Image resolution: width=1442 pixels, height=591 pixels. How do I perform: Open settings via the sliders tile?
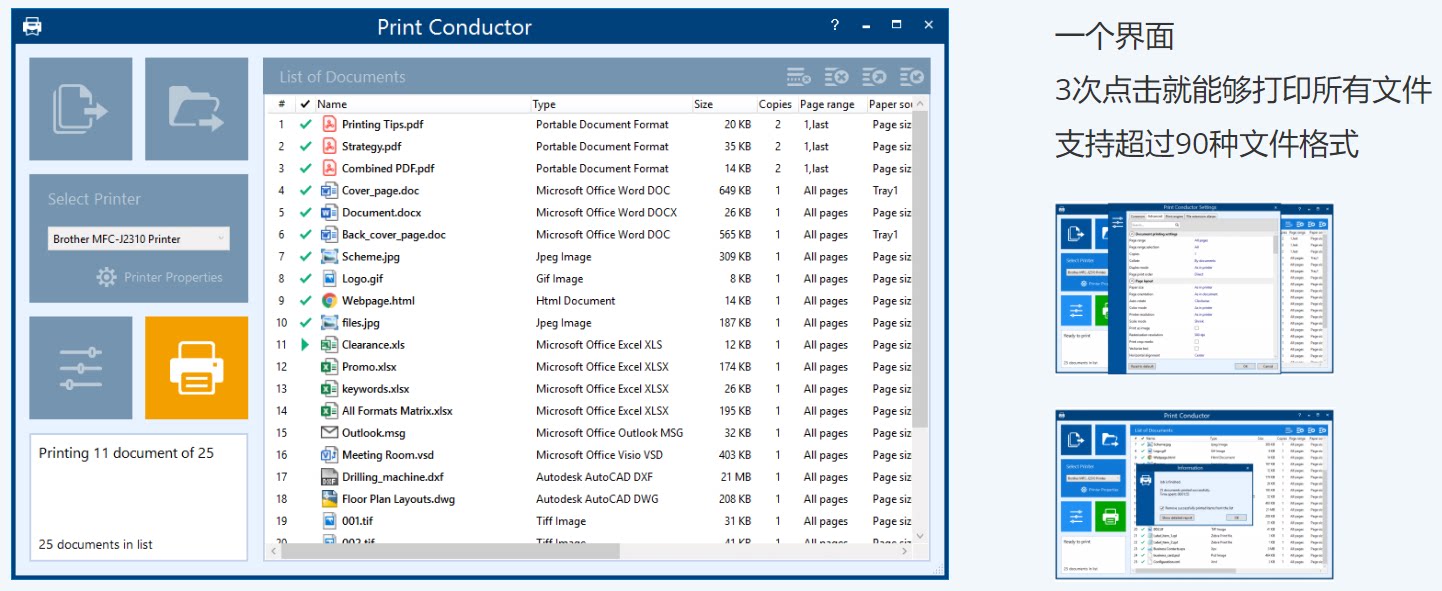coord(81,368)
